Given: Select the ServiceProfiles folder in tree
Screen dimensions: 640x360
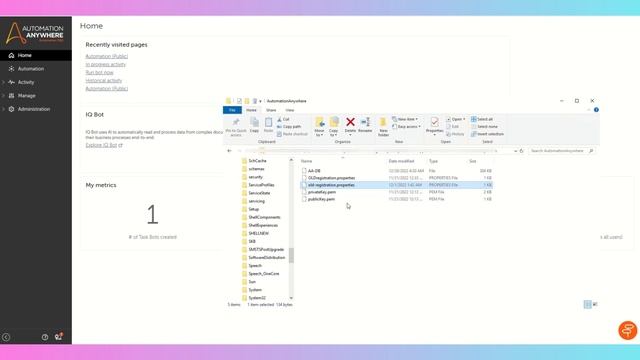Looking at the screenshot, I should click(261, 185).
